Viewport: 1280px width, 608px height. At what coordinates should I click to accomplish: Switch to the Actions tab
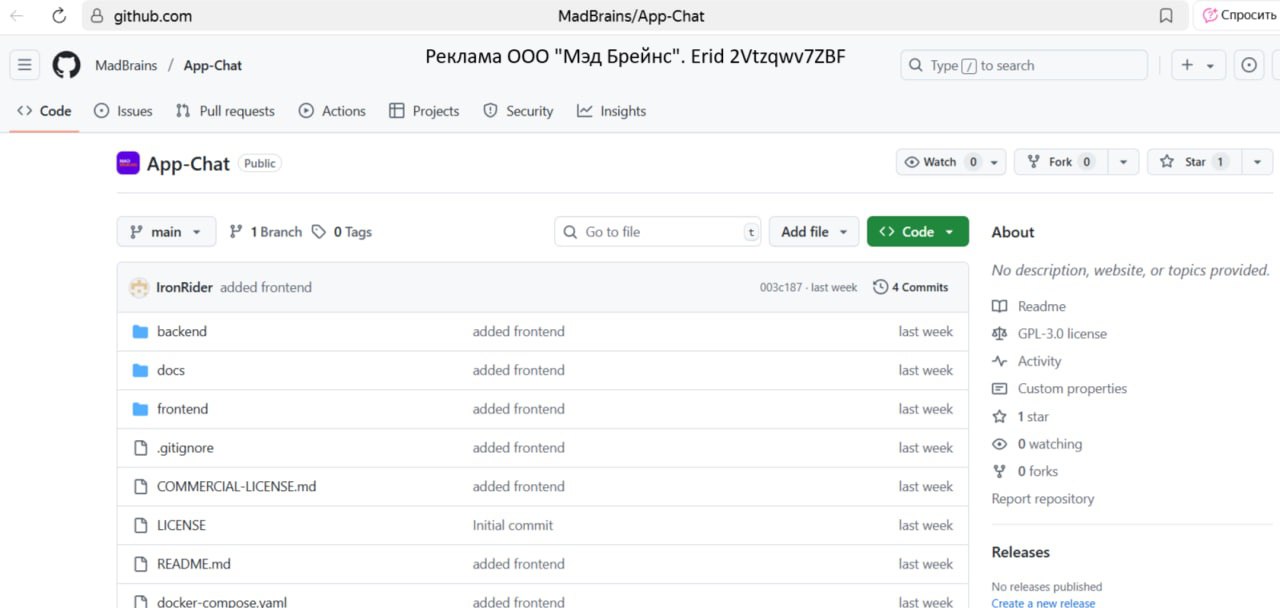(332, 111)
